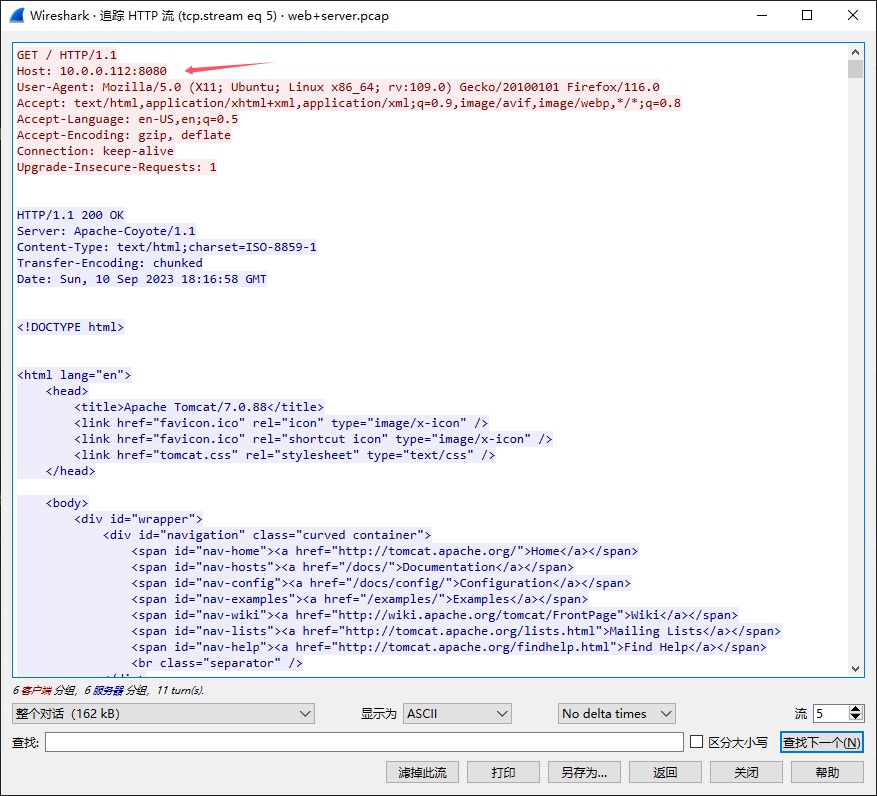Click the scrollbar up arrow
This screenshot has width=877, height=796.
[855, 52]
